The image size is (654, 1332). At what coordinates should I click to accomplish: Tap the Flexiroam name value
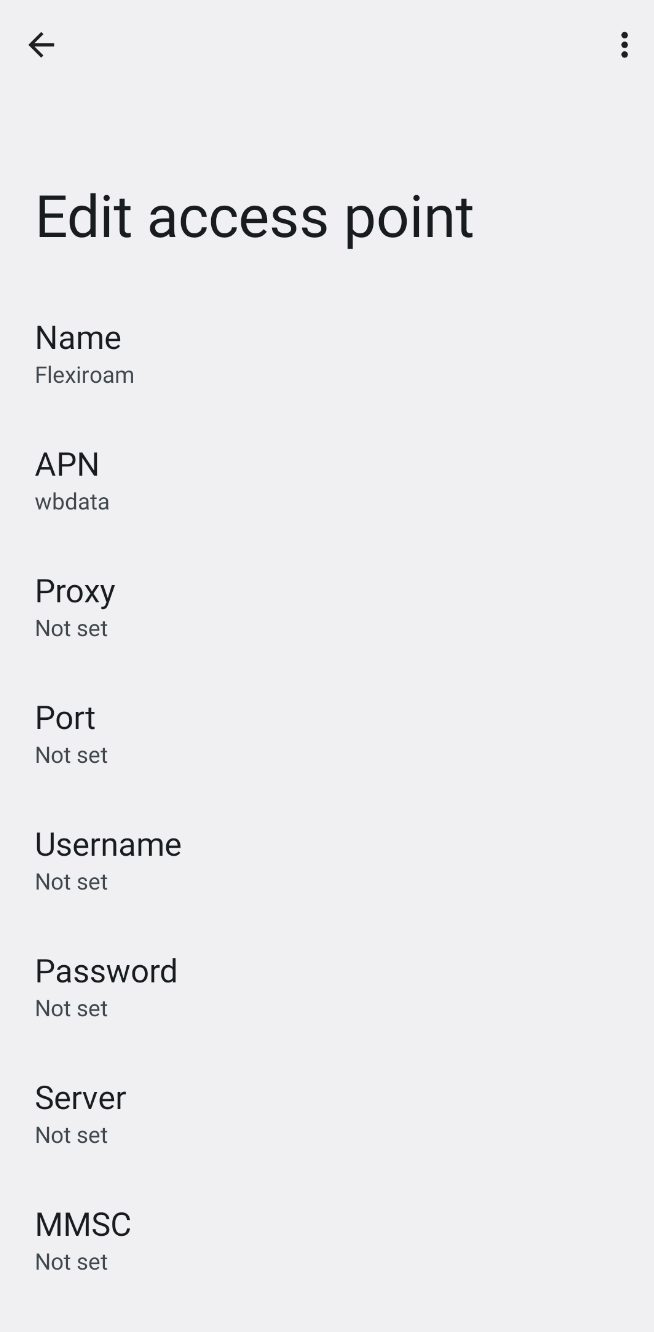coord(84,375)
